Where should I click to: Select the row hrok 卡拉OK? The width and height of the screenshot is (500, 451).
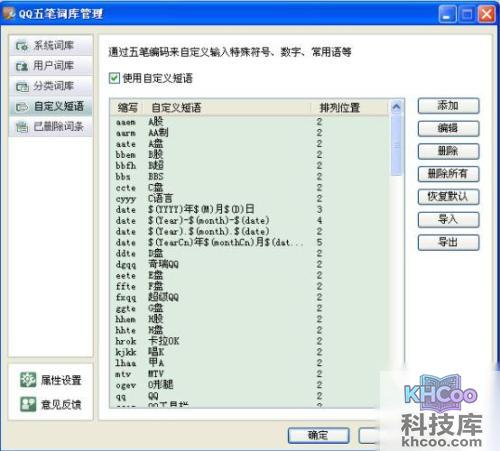(x=250, y=341)
